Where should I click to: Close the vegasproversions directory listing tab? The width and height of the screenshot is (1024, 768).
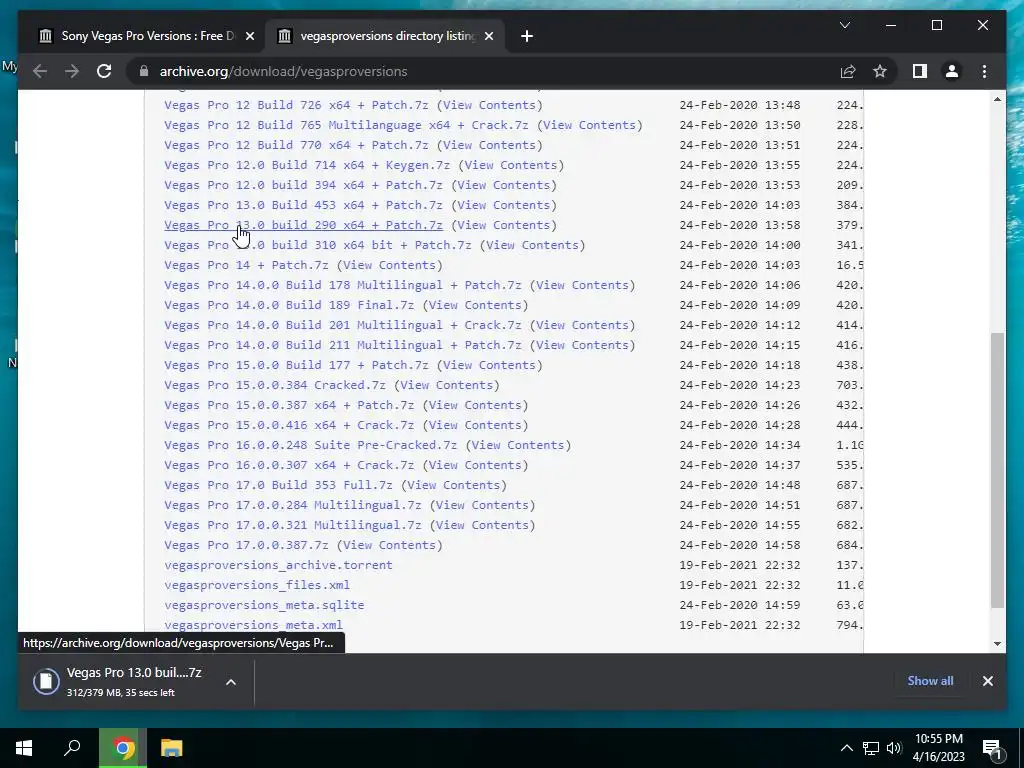pyautogui.click(x=490, y=36)
